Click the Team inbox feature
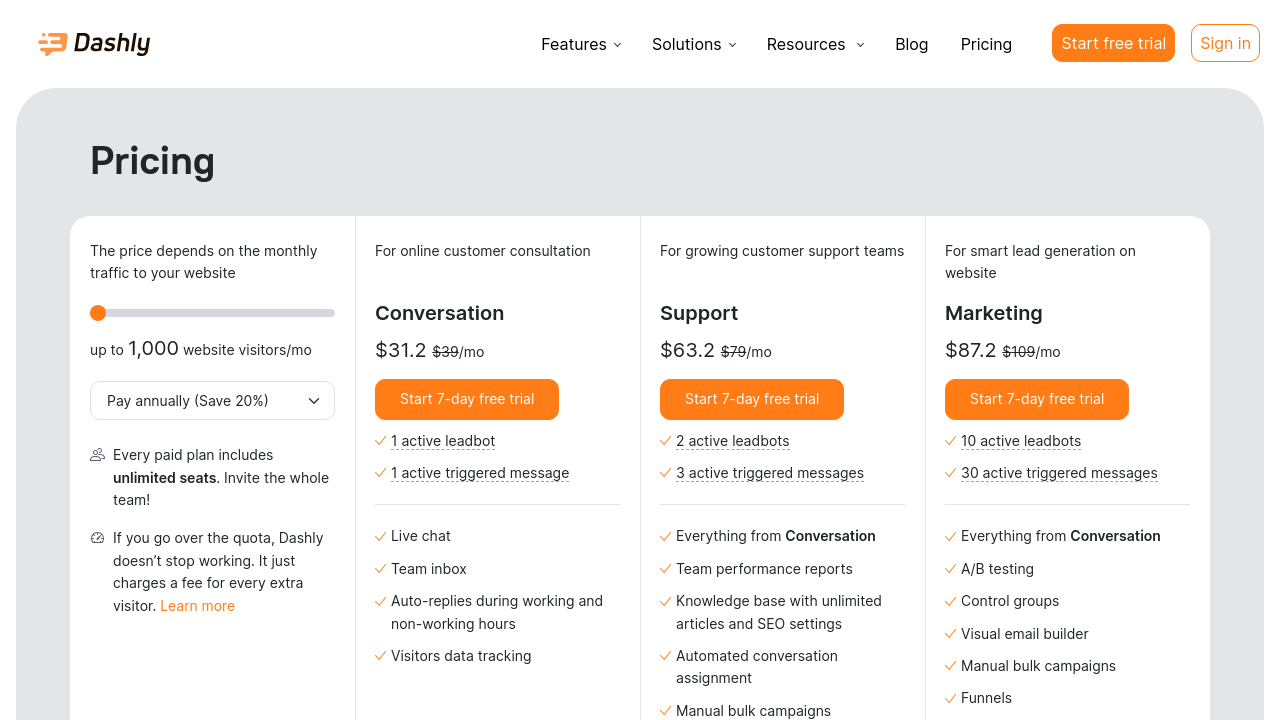Image resolution: width=1280 pixels, height=720 pixels. pos(429,569)
